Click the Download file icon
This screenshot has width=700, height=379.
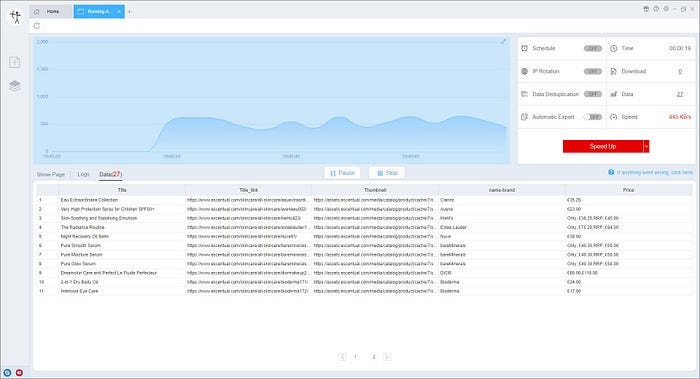point(614,71)
